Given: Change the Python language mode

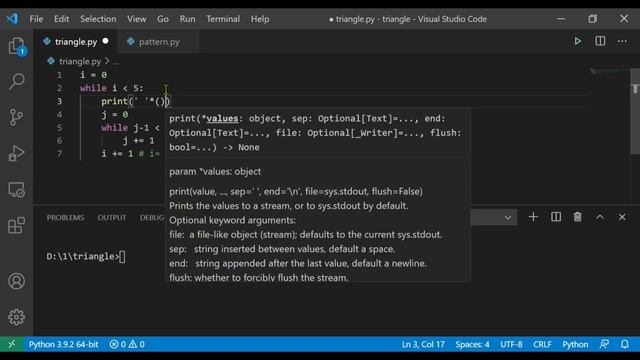Looking at the screenshot, I should coord(575,344).
